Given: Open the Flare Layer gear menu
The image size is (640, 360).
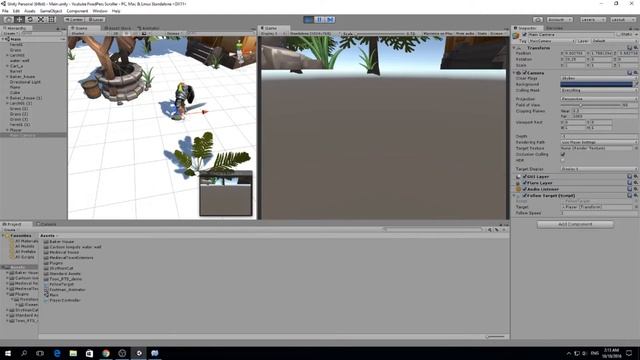Looking at the screenshot, I should pyautogui.click(x=636, y=183).
